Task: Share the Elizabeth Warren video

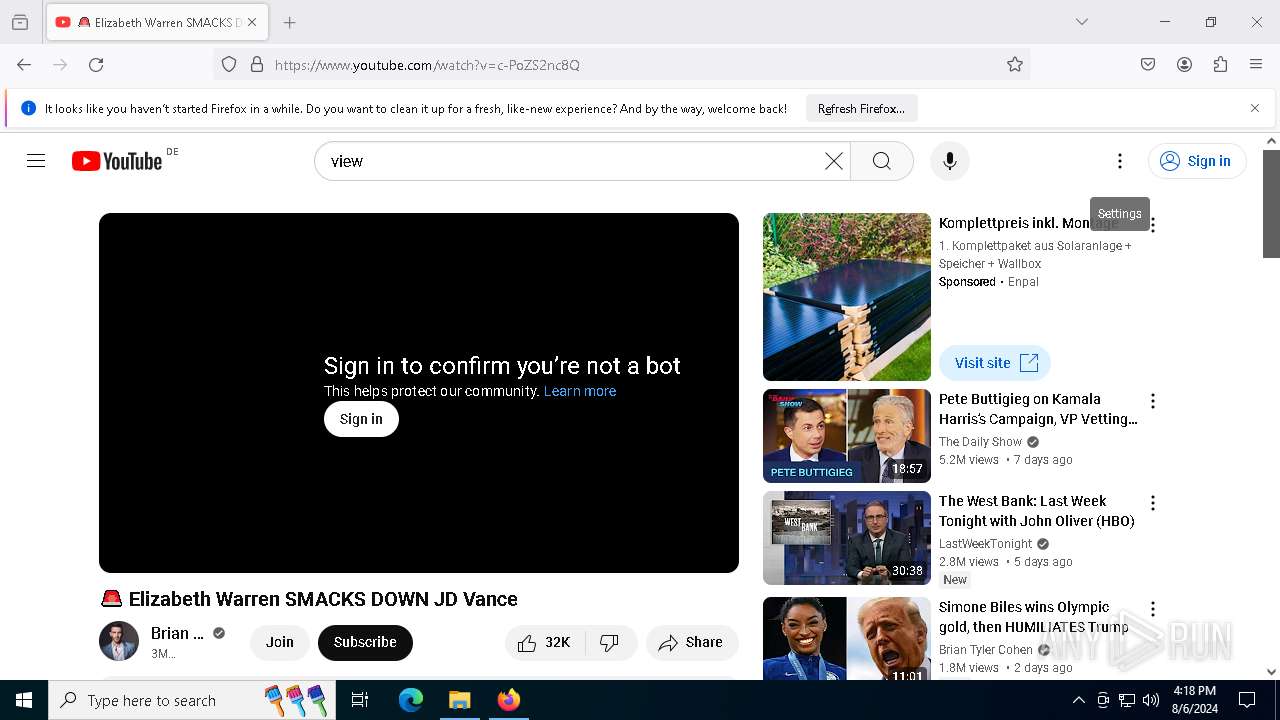Action: pyautogui.click(x=691, y=643)
